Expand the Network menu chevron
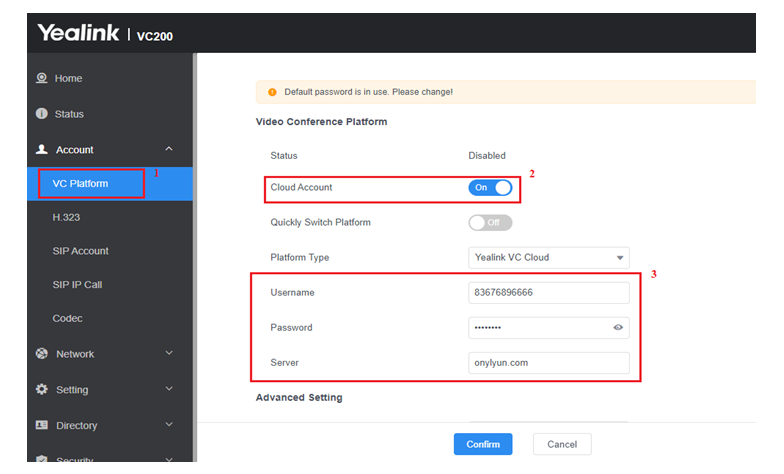The height and width of the screenshot is (474, 784). tap(168, 353)
